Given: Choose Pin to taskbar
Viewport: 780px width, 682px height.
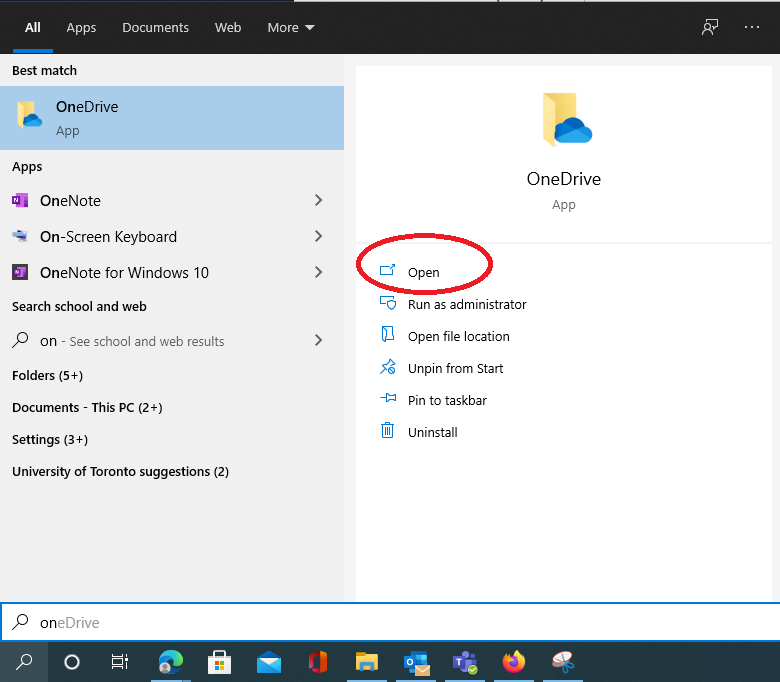Looking at the screenshot, I should 447,400.
